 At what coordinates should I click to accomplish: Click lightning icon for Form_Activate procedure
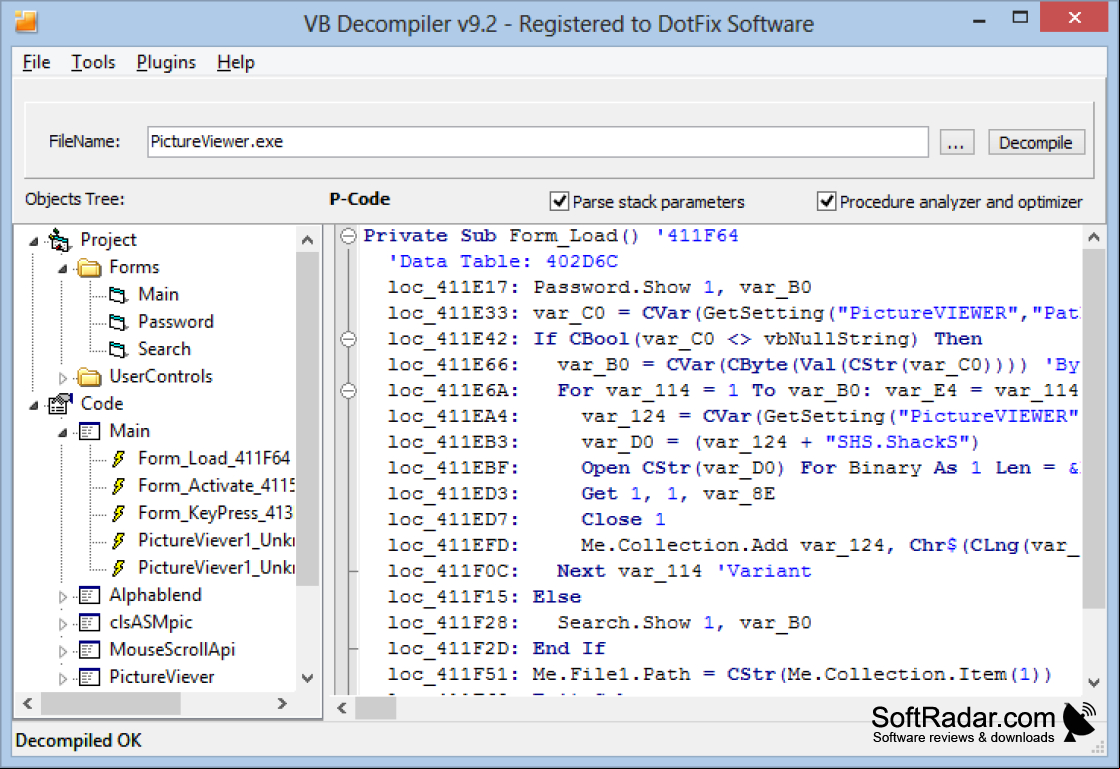click(x=119, y=486)
